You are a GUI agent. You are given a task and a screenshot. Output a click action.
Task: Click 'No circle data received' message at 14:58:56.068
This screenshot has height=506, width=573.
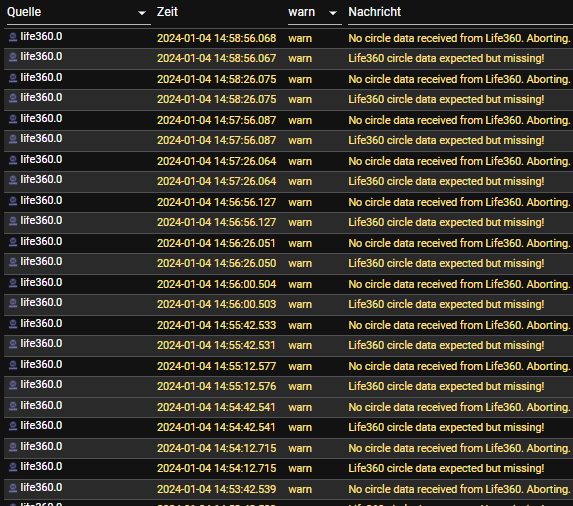459,38
